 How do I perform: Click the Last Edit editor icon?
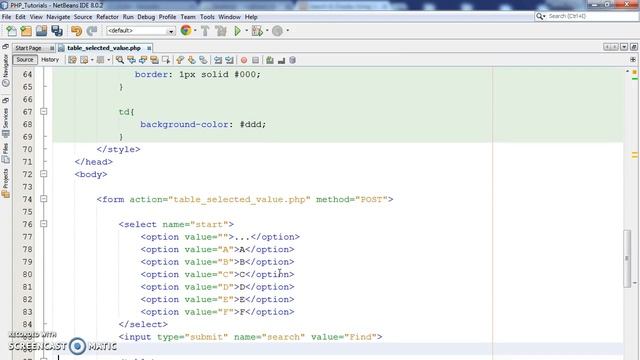[x=72, y=60]
